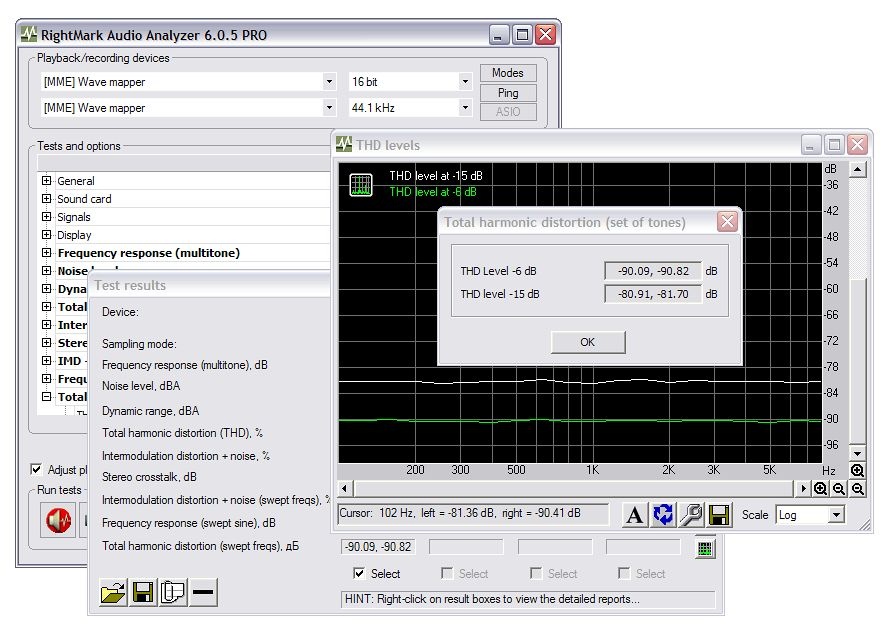
Task: Toggle the Adjust playback checkbox
Action: pos(36,470)
